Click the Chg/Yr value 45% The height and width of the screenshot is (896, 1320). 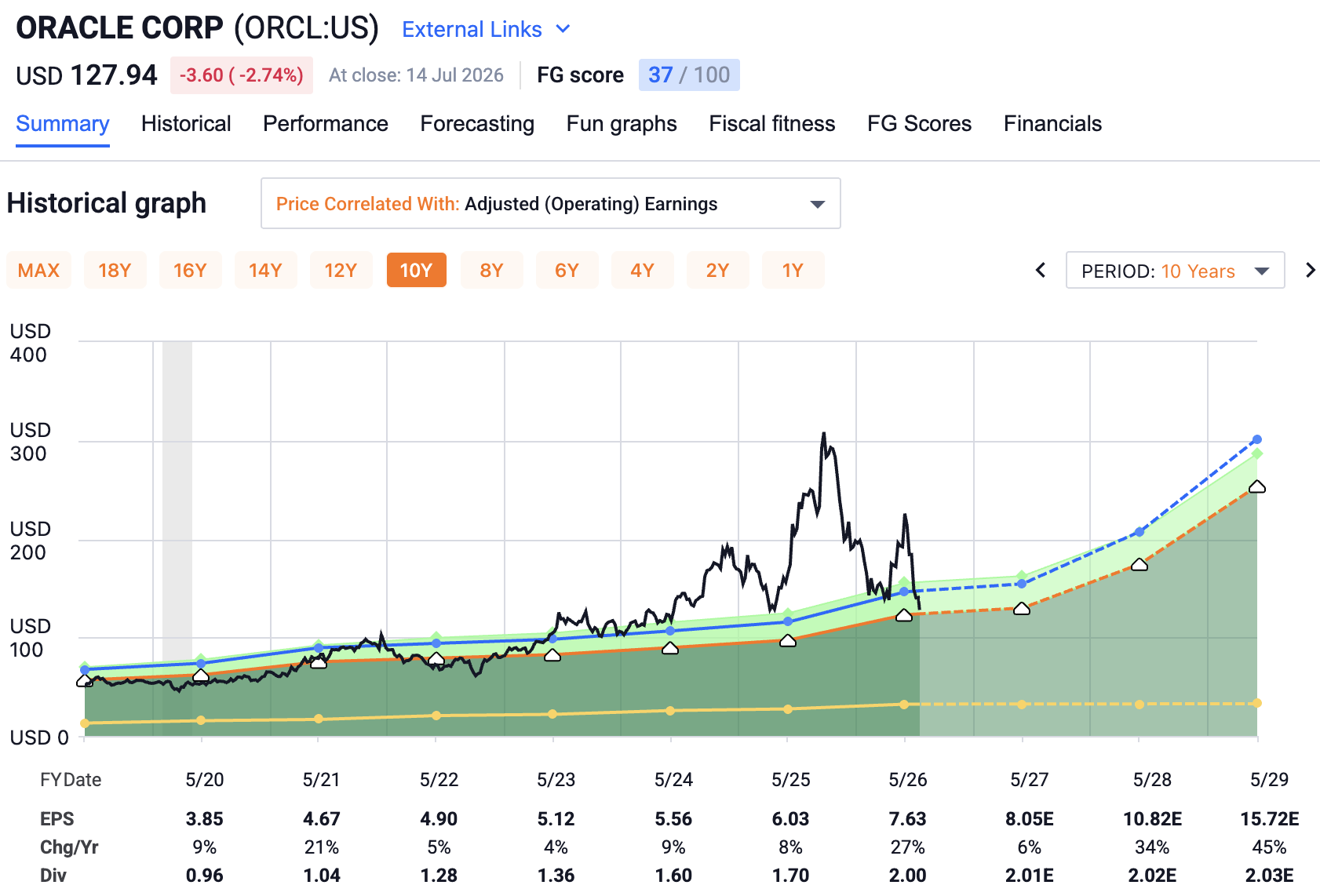pos(1270,847)
